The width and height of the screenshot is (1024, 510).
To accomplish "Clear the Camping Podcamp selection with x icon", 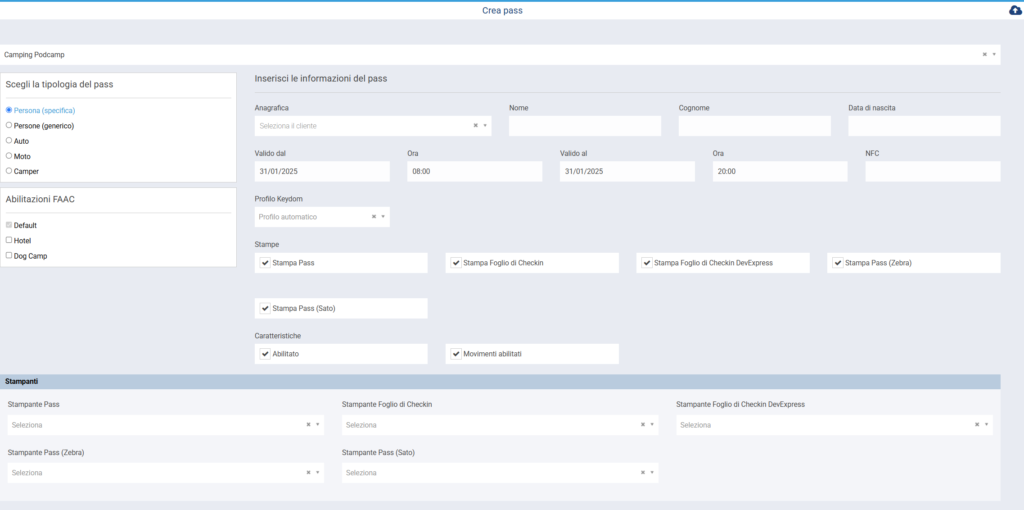I will (984, 55).
